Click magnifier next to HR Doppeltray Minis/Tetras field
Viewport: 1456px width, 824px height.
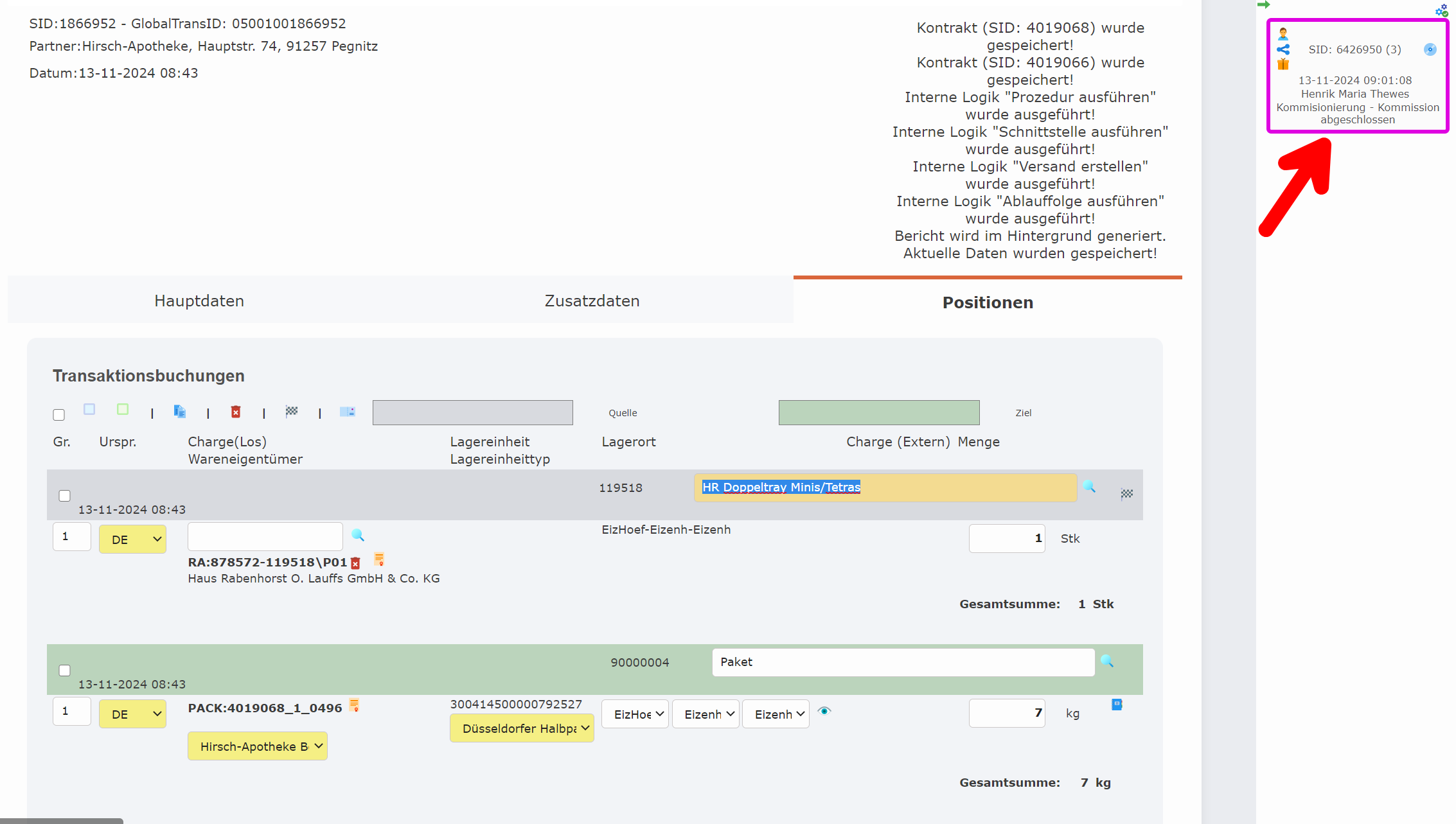pos(1089,487)
